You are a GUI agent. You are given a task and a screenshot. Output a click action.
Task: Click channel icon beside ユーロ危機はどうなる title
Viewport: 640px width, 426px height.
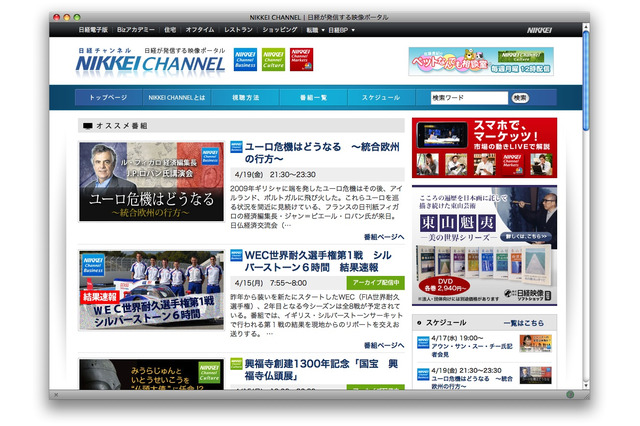pyautogui.click(x=236, y=147)
